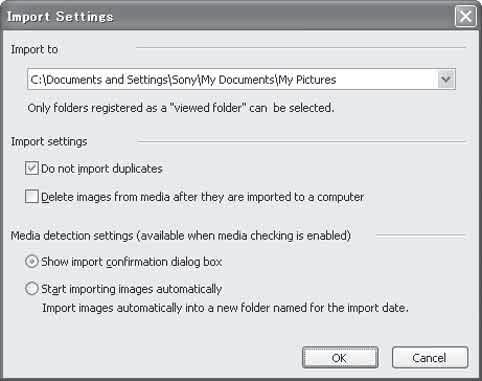
Task: Toggle the Do not import duplicates checkbox
Action: [32, 168]
